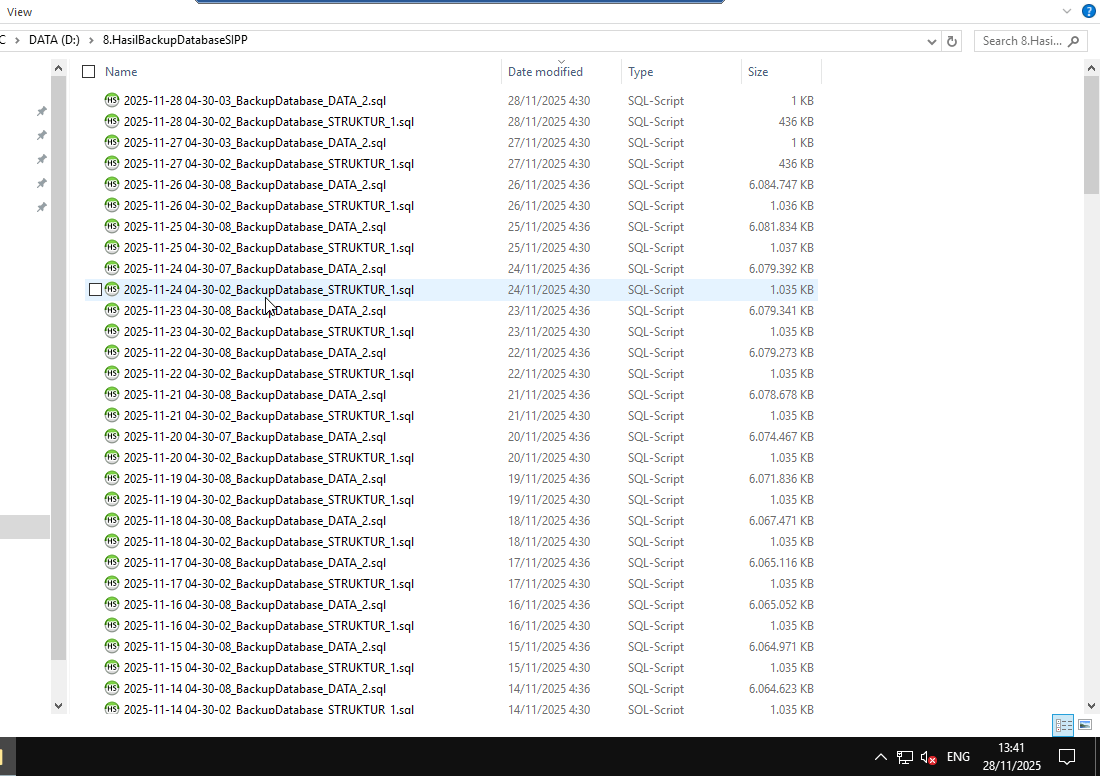Open the Windows notification center
The image size is (1100, 776).
(x=1067, y=757)
